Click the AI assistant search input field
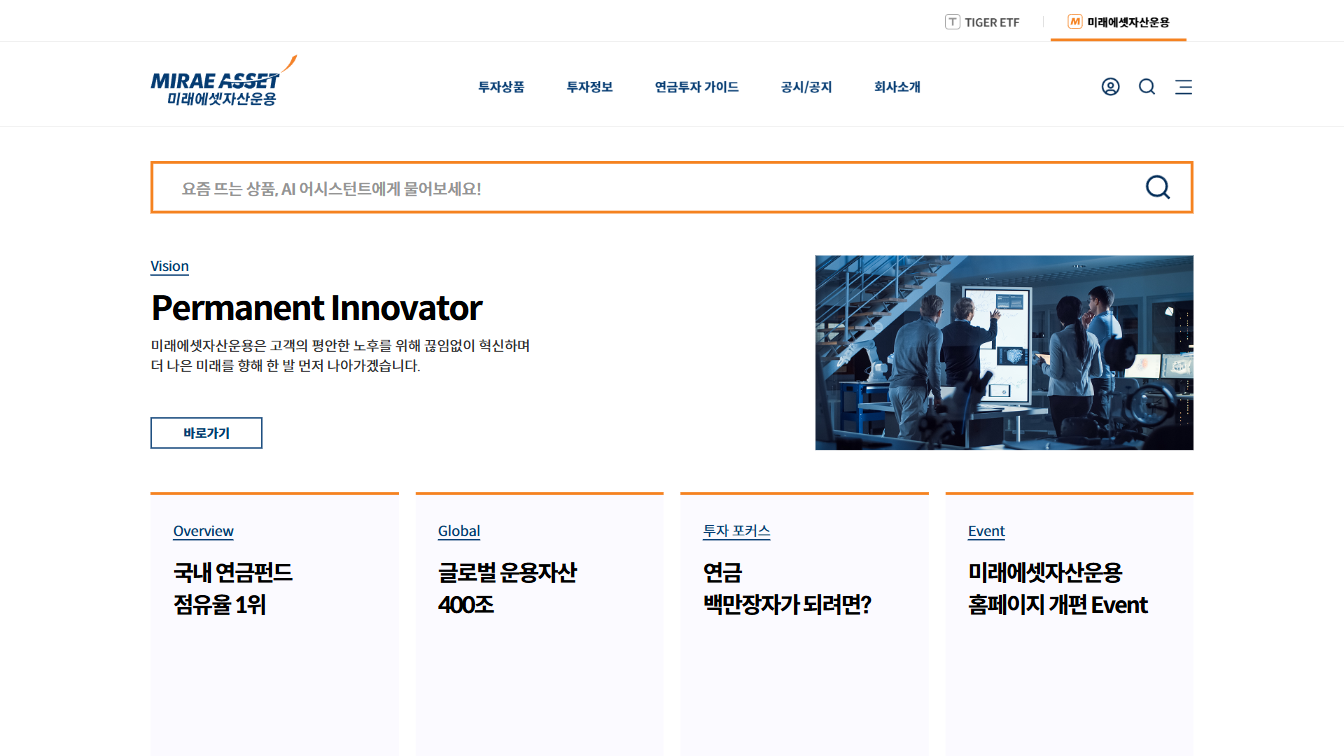The width and height of the screenshot is (1344, 756). (671, 187)
